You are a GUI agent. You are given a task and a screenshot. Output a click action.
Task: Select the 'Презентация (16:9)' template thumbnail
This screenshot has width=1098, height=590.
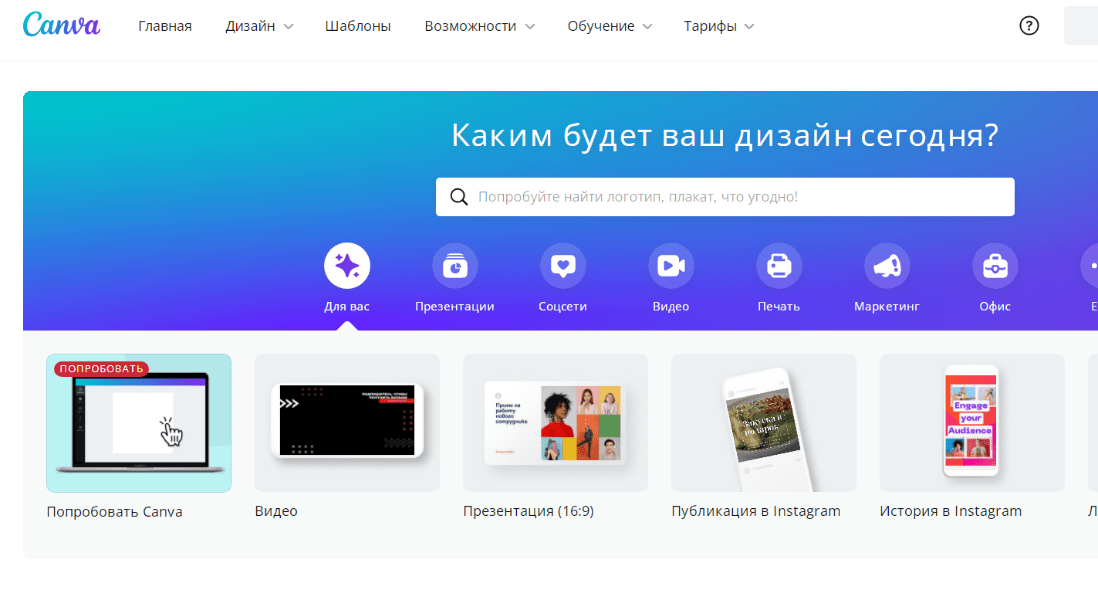click(x=555, y=423)
